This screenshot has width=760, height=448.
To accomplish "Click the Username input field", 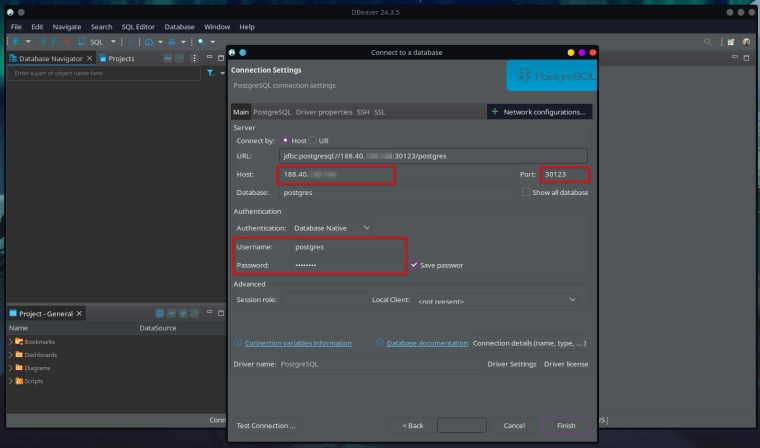I will (x=347, y=247).
